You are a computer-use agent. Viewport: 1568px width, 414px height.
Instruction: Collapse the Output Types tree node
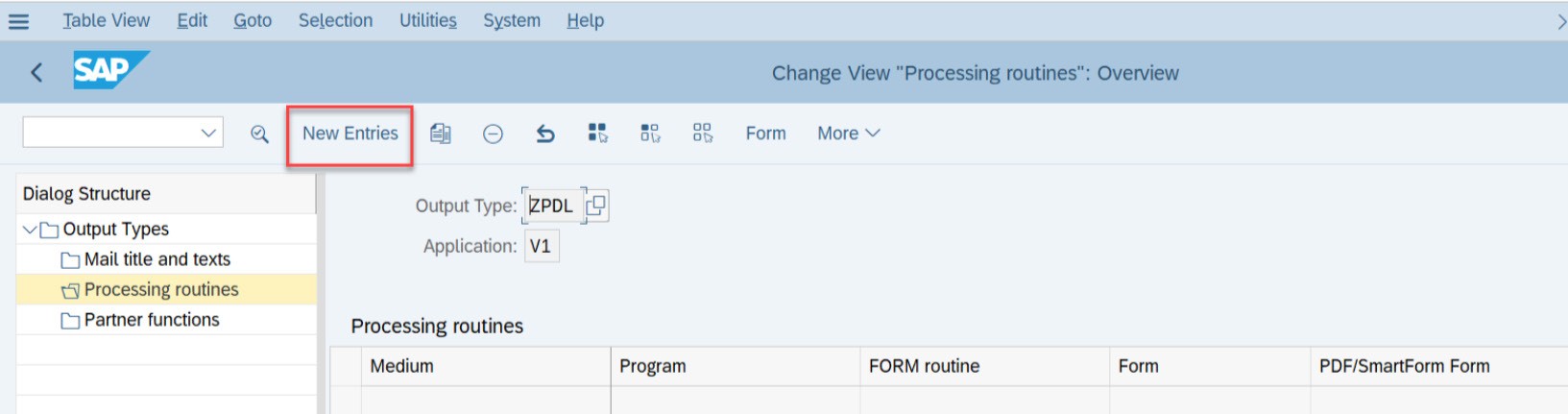(30, 230)
